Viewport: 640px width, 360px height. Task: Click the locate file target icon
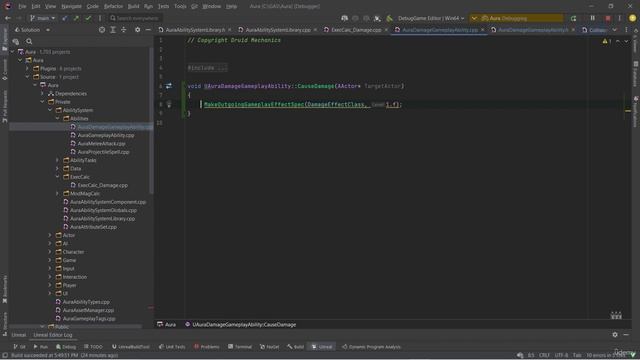click(x=102, y=30)
